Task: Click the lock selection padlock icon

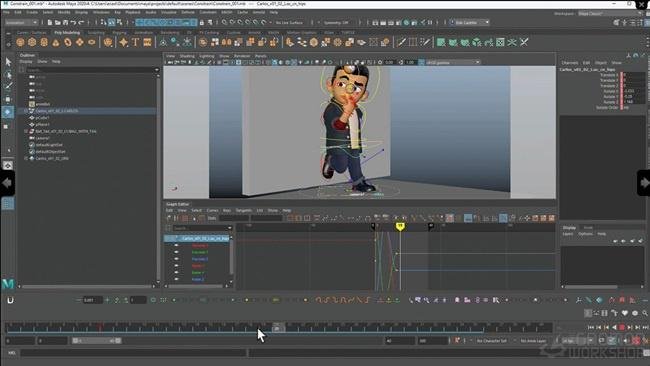Action: (x=202, y=22)
